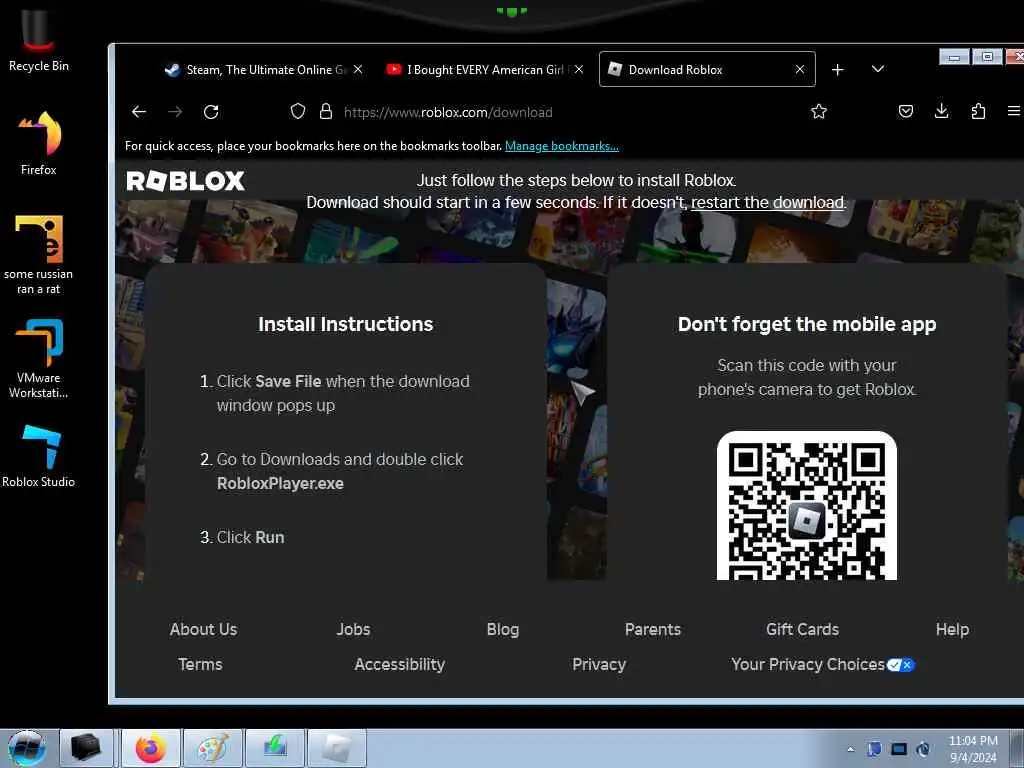Open the Firefox hamburger menu
1024x768 pixels.
[x=1014, y=112]
